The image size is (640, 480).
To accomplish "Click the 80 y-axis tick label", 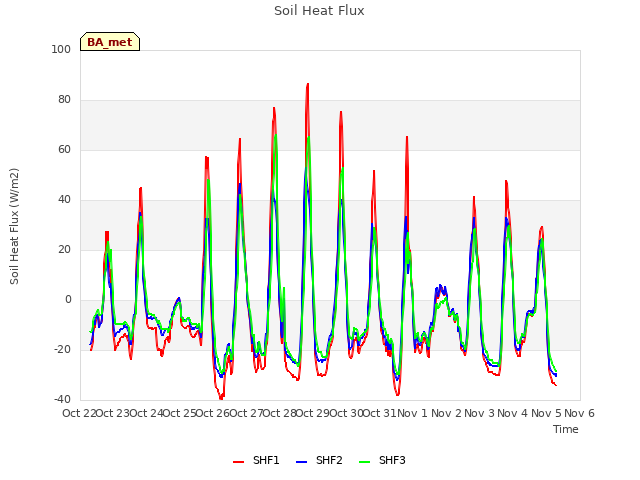I will point(64,100).
